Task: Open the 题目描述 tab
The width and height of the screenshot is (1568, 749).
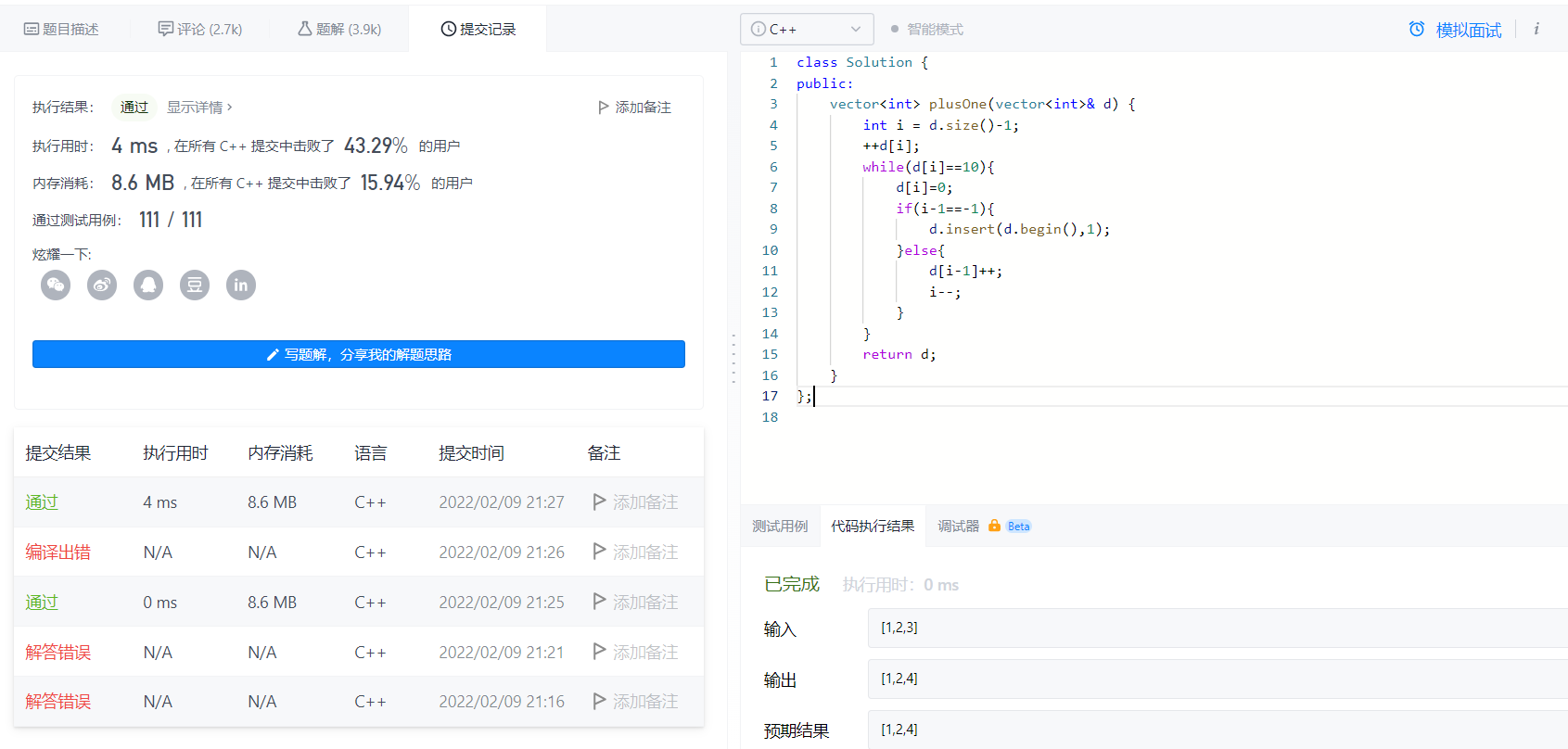Action: [x=61, y=30]
